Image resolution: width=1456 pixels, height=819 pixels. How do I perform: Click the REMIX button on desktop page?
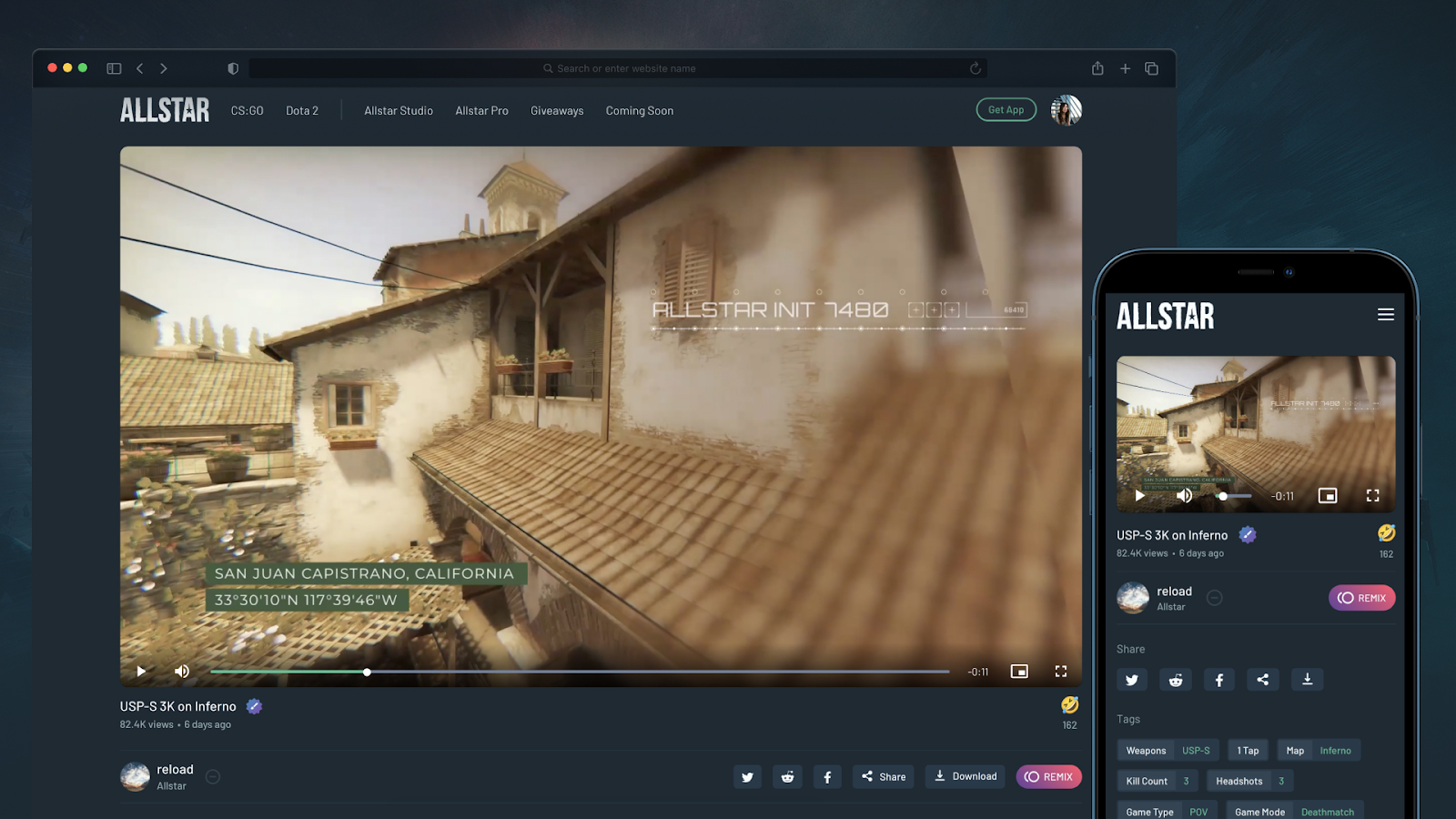1048,777
